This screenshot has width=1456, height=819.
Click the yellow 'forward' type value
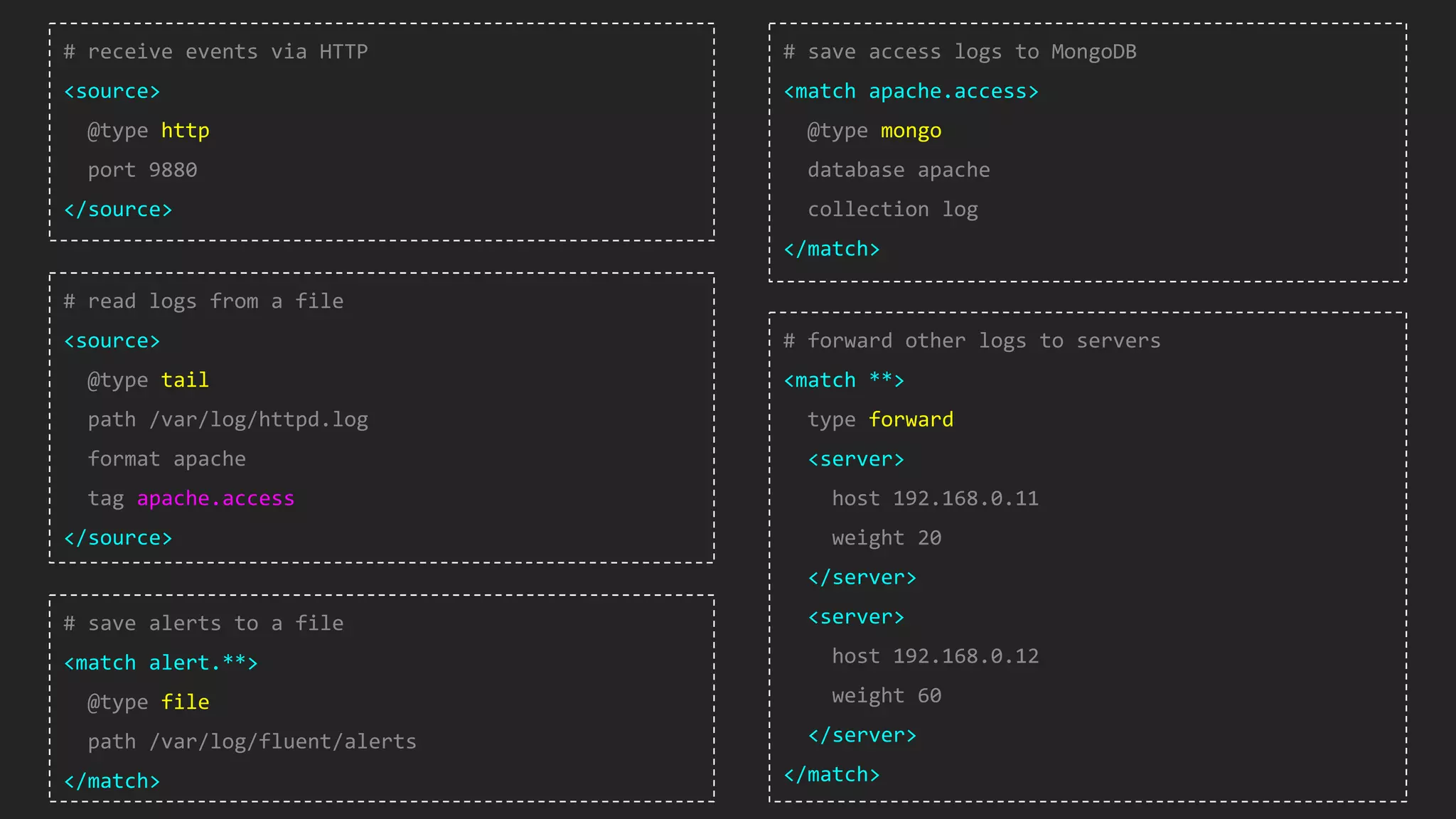point(911,419)
